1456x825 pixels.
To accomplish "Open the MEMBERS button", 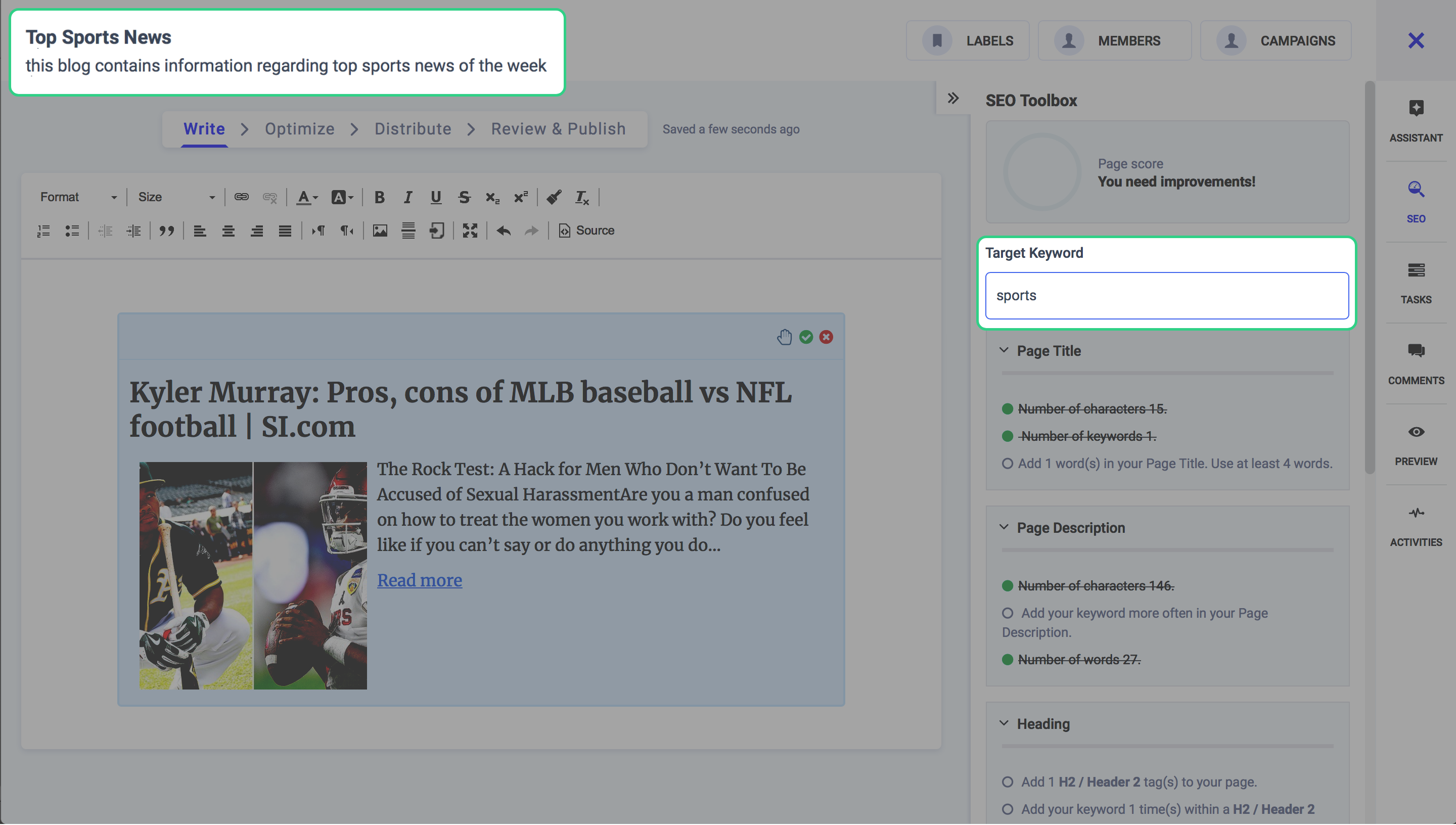I will pos(1114,41).
